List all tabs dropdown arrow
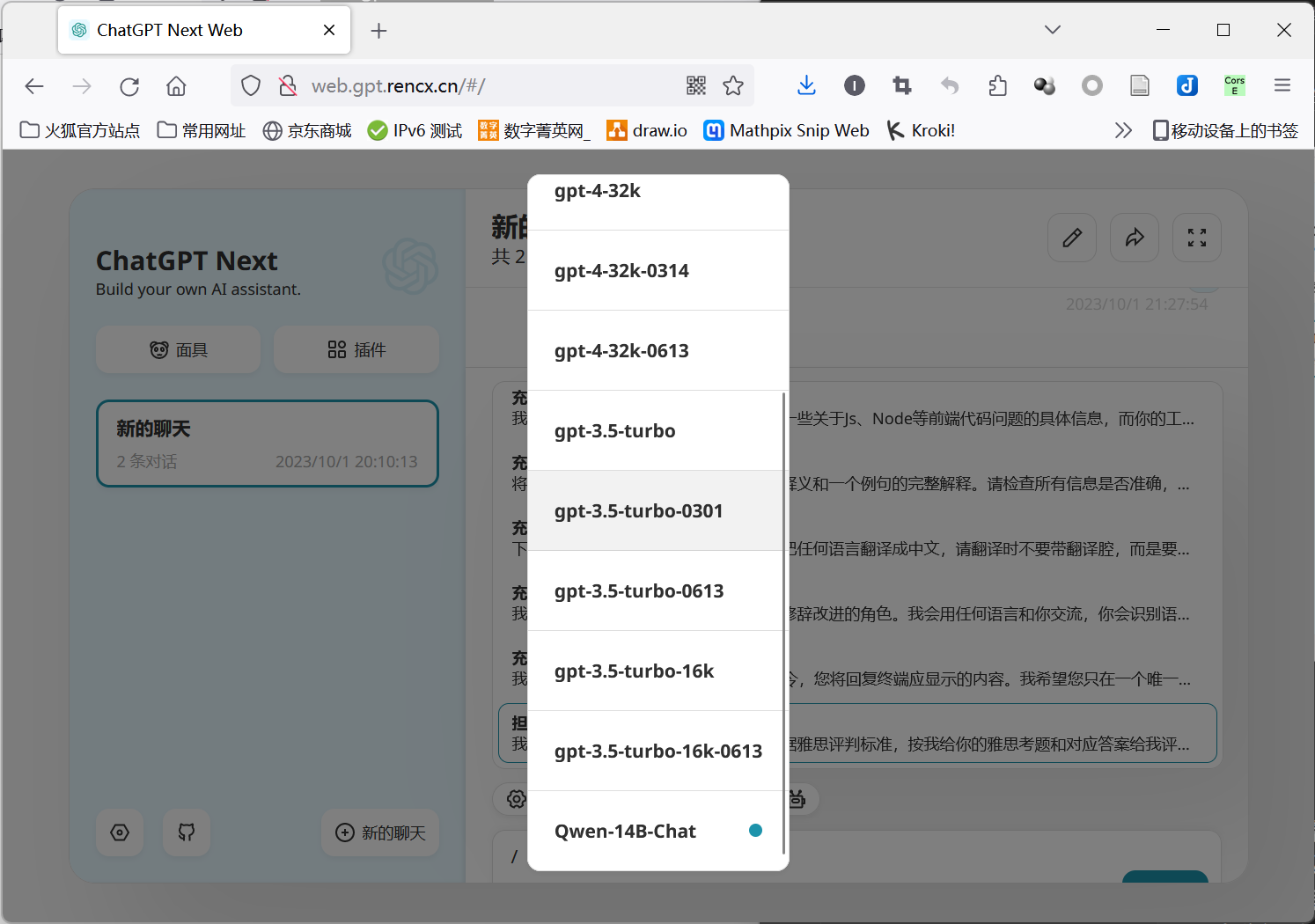The height and width of the screenshot is (924, 1315). (1053, 30)
